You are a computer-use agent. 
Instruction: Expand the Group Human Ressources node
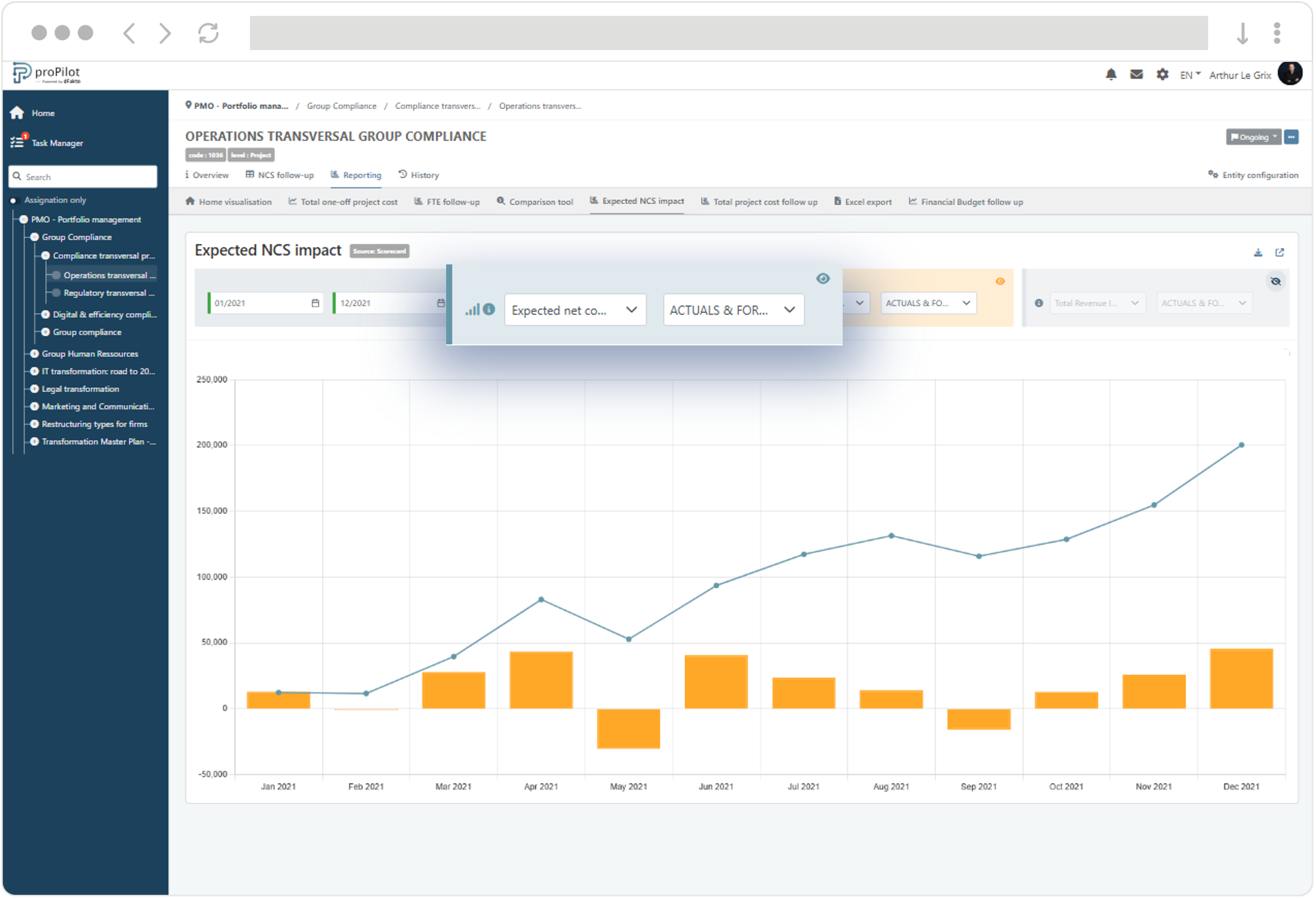point(34,354)
